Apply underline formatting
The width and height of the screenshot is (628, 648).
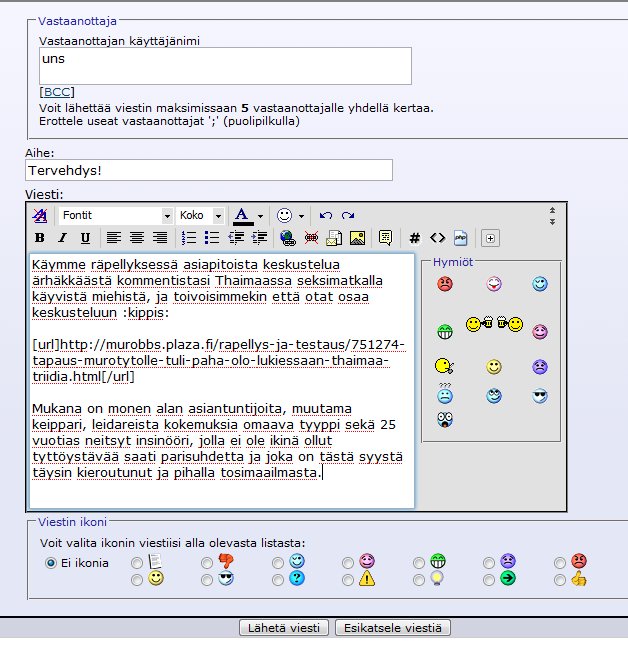click(x=85, y=238)
